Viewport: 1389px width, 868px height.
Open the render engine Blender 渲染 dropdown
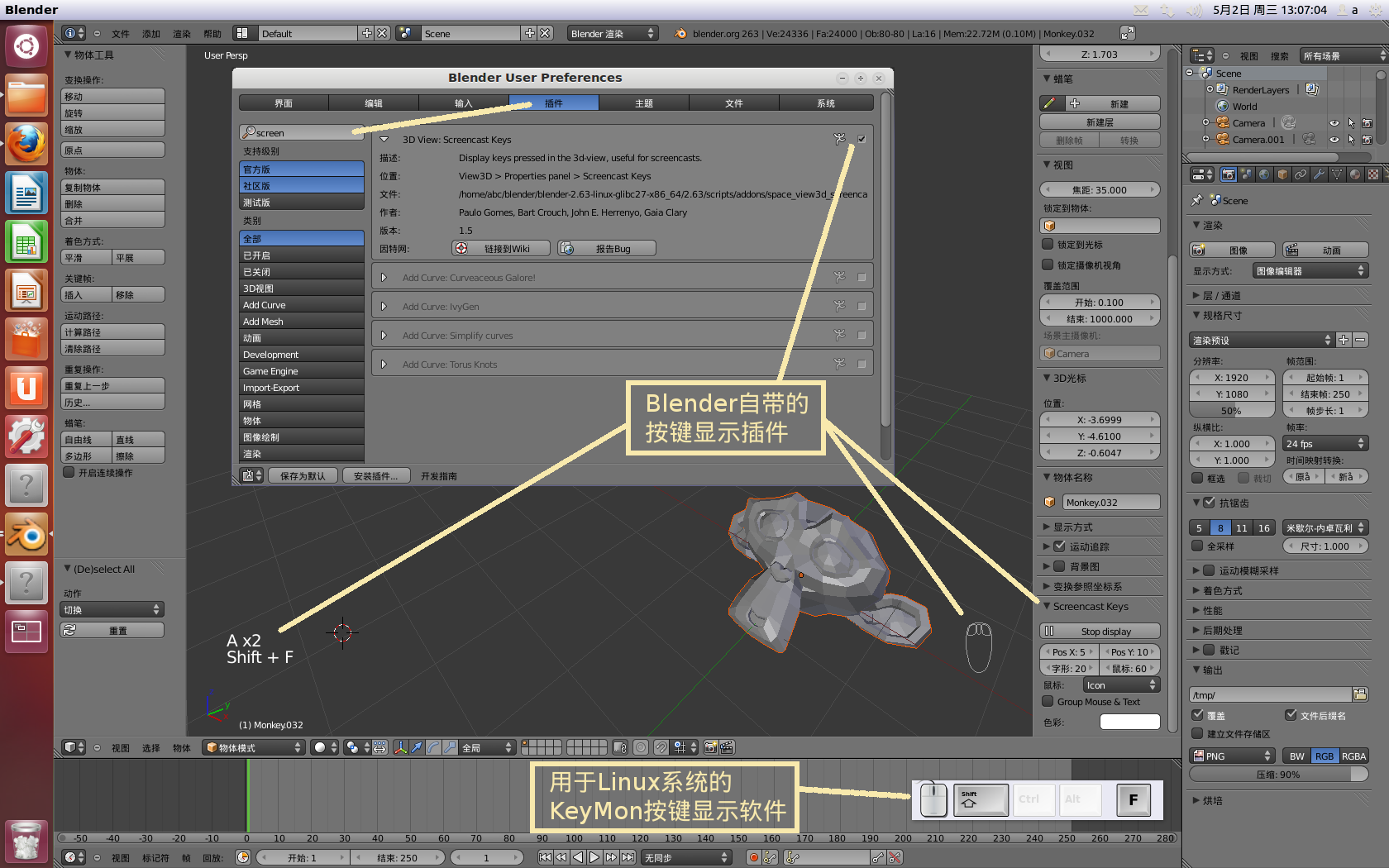tap(613, 33)
